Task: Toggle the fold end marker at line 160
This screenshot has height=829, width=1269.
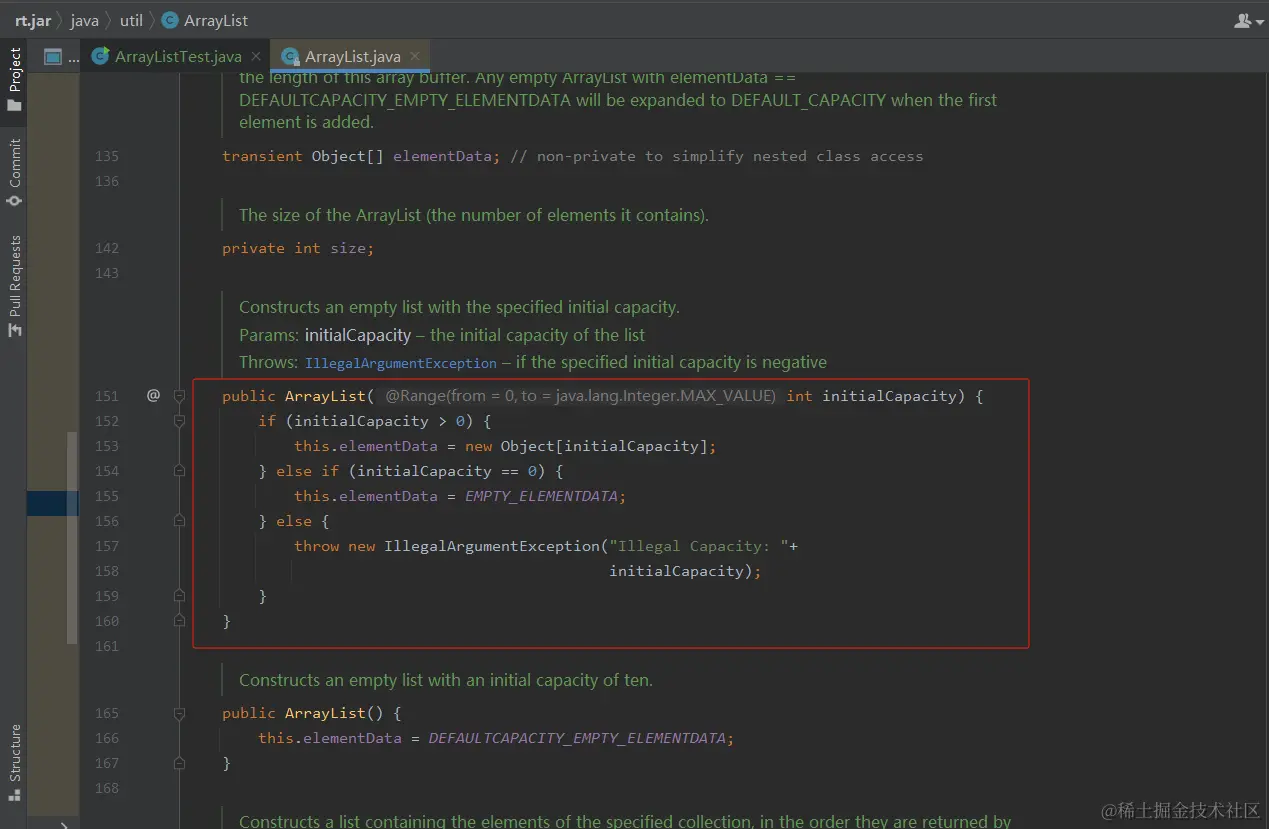Action: [180, 621]
